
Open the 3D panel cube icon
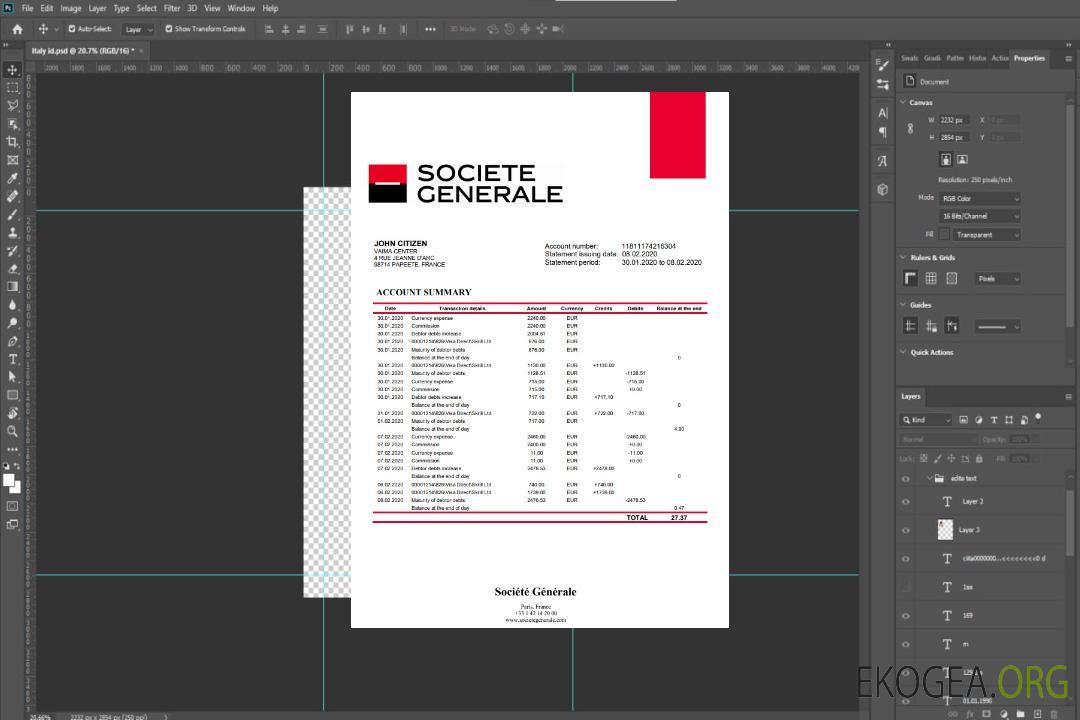(x=883, y=189)
